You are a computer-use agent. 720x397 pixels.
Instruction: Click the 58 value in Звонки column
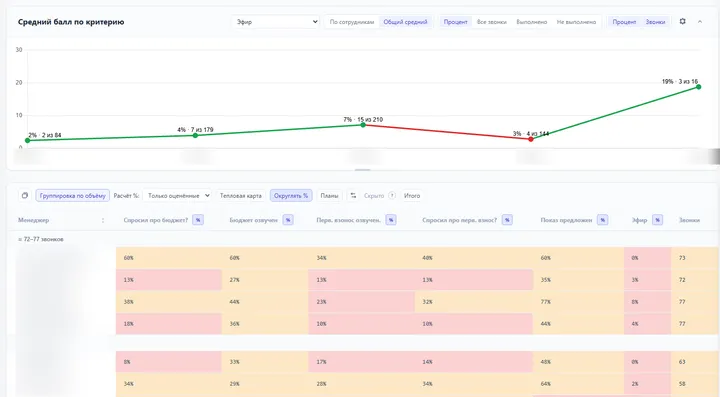(682, 384)
